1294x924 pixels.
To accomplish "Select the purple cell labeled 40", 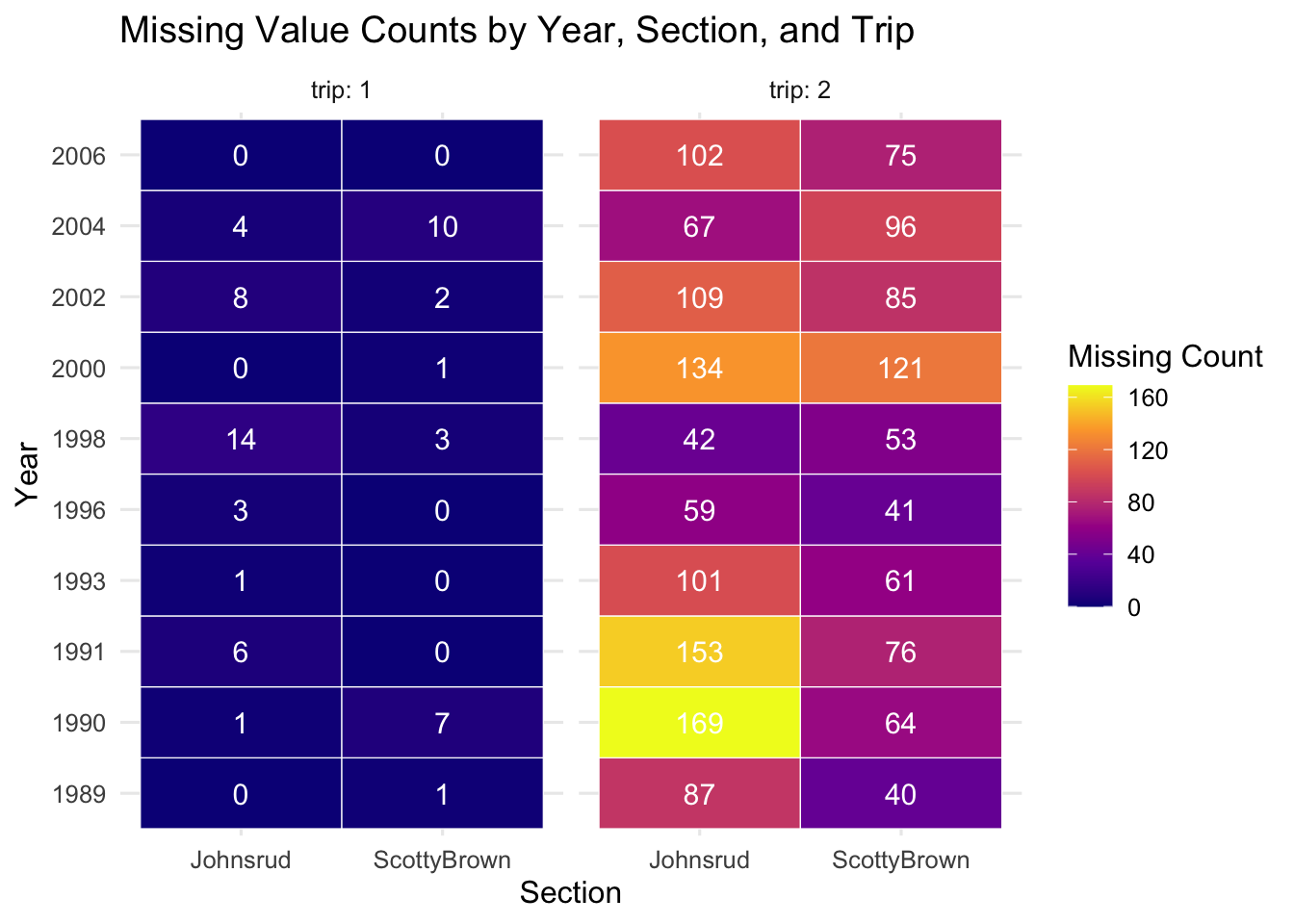I will [900, 794].
